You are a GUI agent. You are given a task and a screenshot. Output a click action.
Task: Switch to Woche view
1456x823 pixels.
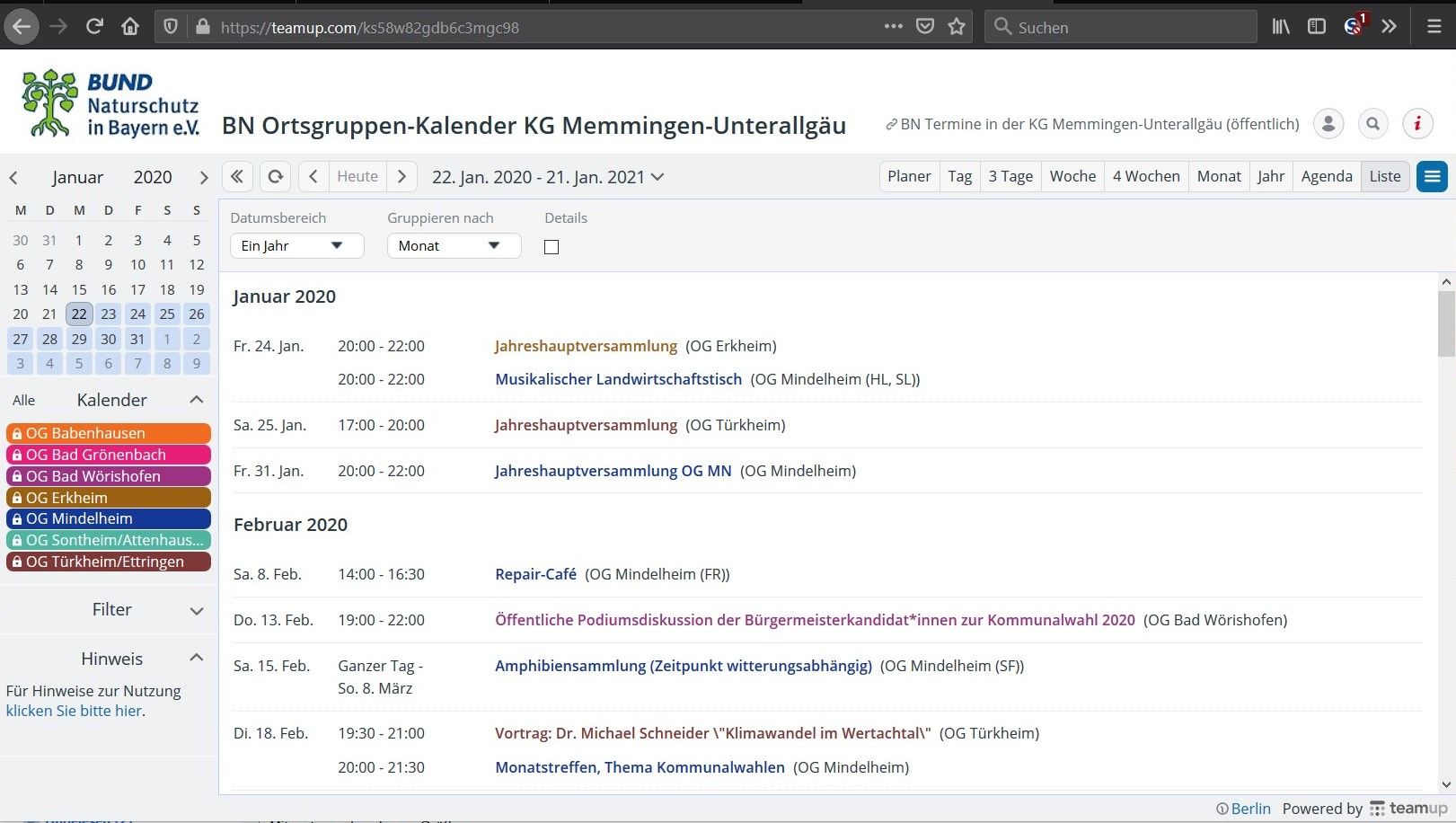[1072, 177]
